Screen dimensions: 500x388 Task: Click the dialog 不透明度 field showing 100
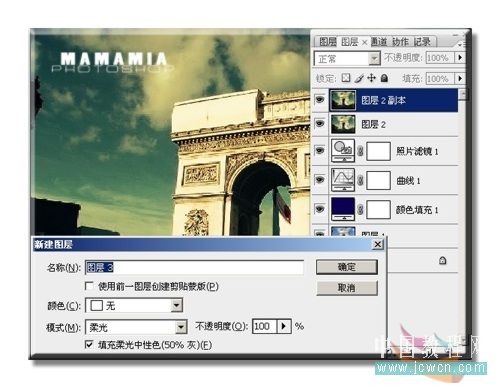click(x=265, y=326)
